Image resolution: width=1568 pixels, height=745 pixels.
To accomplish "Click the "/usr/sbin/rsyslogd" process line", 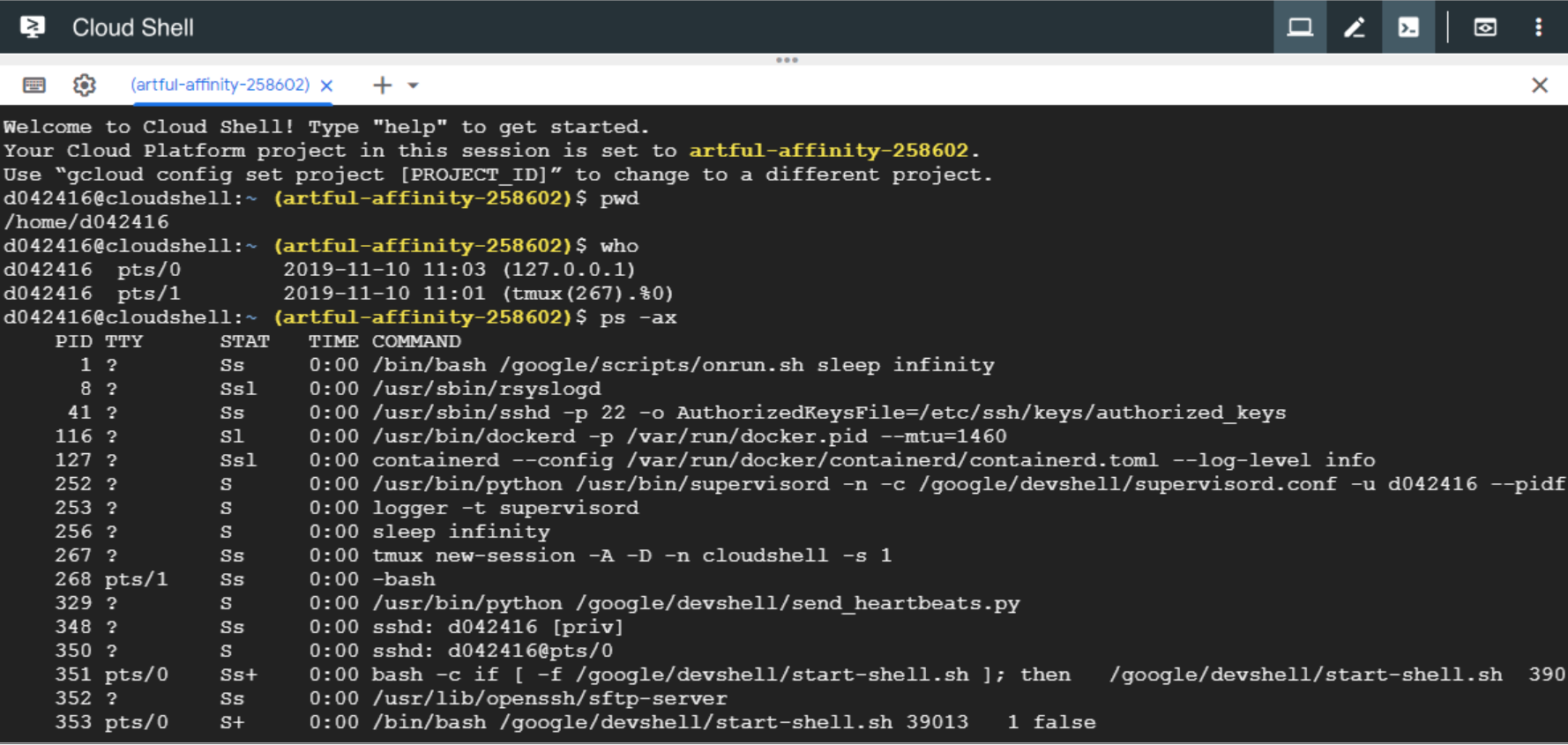I will point(340,389).
